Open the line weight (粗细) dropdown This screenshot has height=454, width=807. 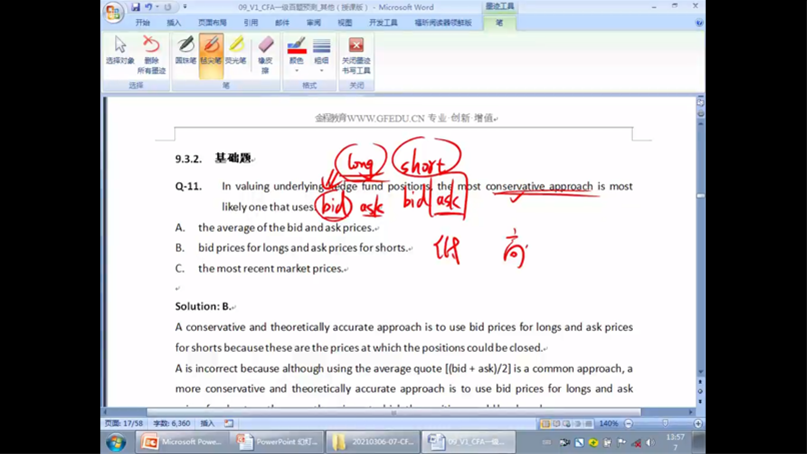tap(322, 55)
